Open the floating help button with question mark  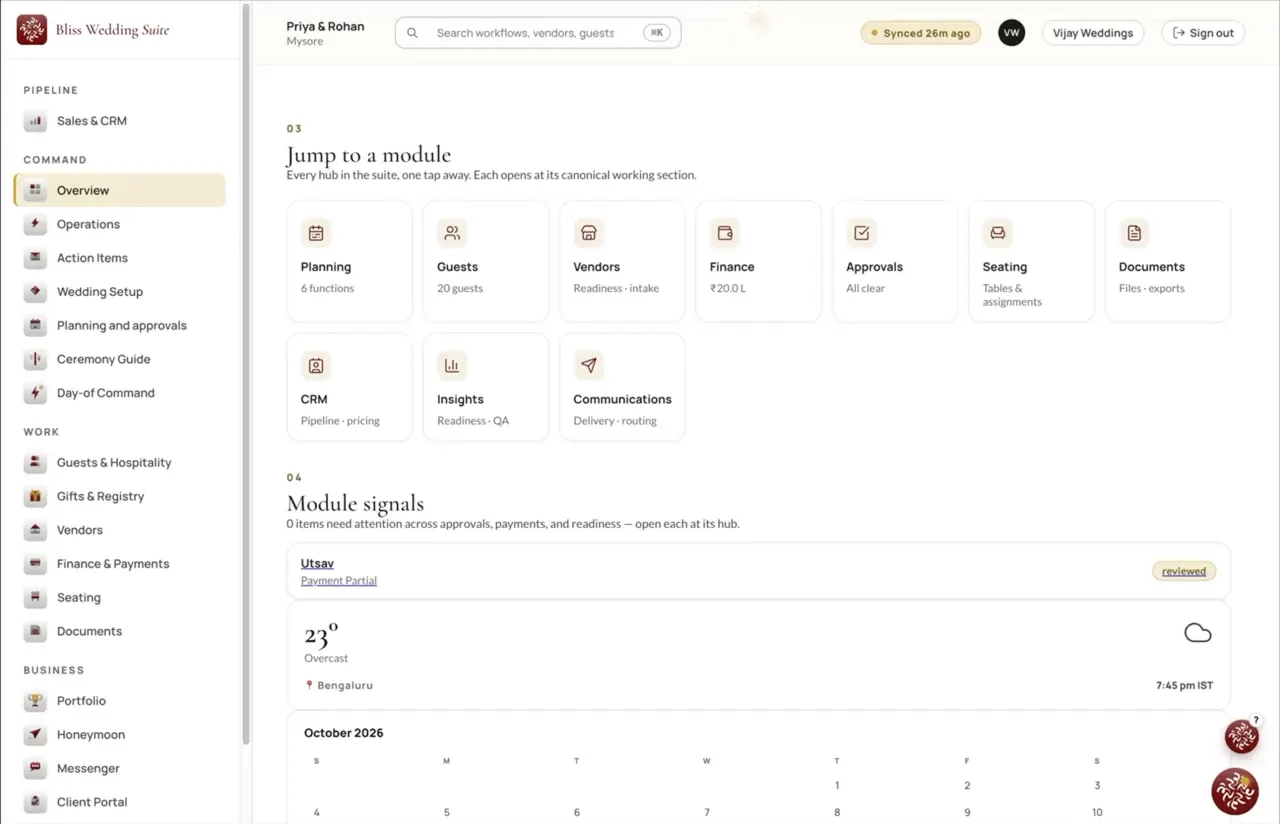click(1242, 736)
